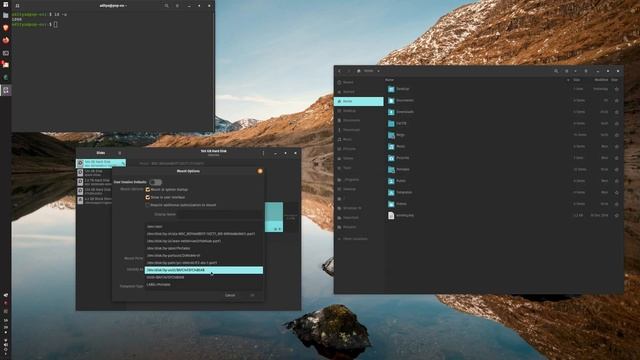Click Cancel in Mount Options dialog
Screen dimensions: 640x360
[230, 295]
